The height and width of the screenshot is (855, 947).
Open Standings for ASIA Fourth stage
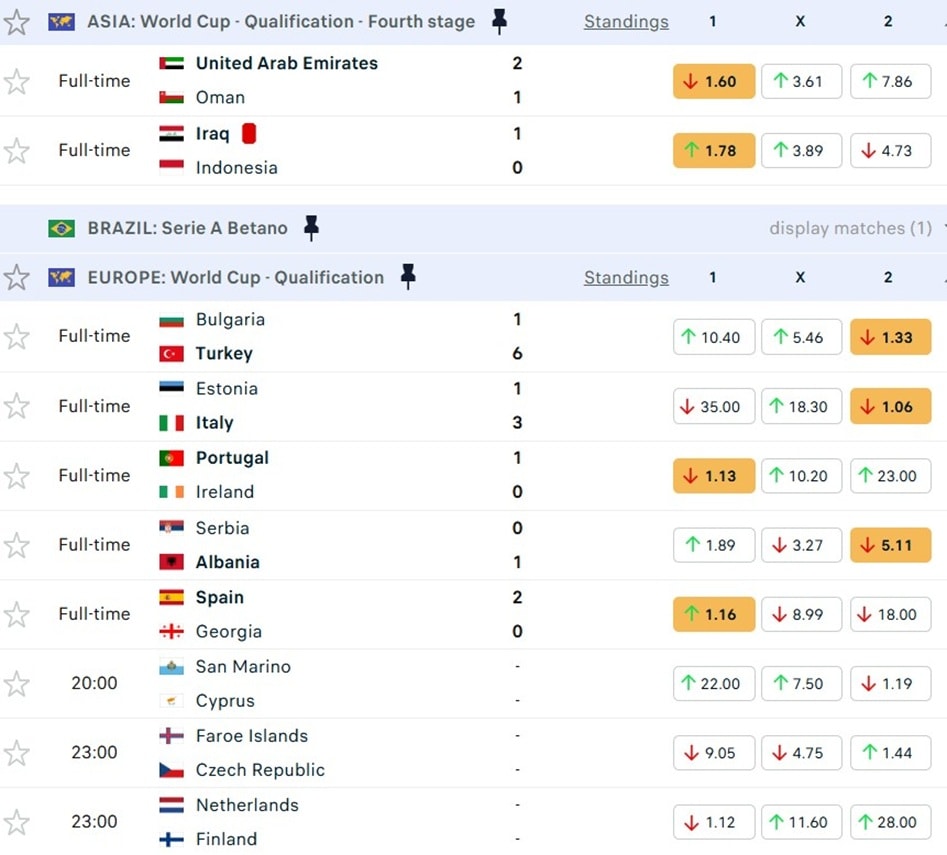(626, 21)
